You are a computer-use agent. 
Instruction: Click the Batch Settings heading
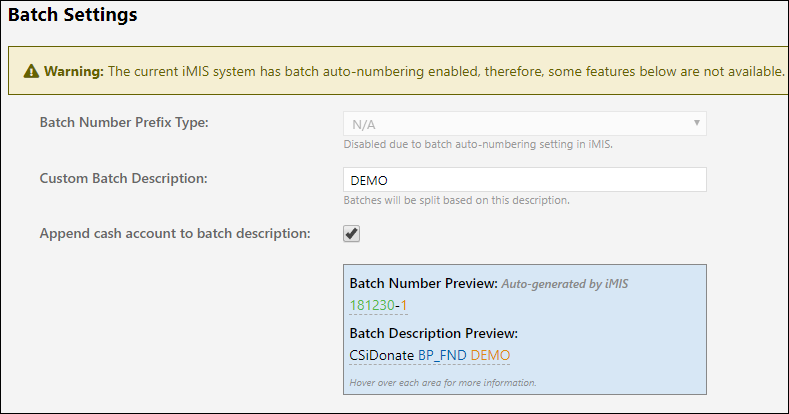73,15
